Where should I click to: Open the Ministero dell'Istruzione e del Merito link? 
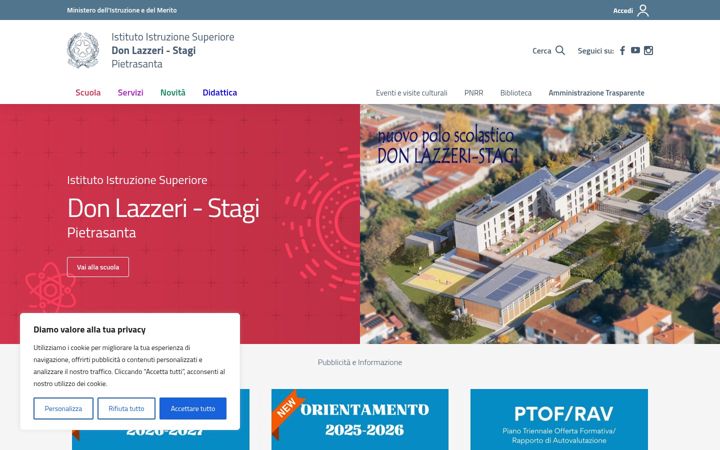(122, 10)
